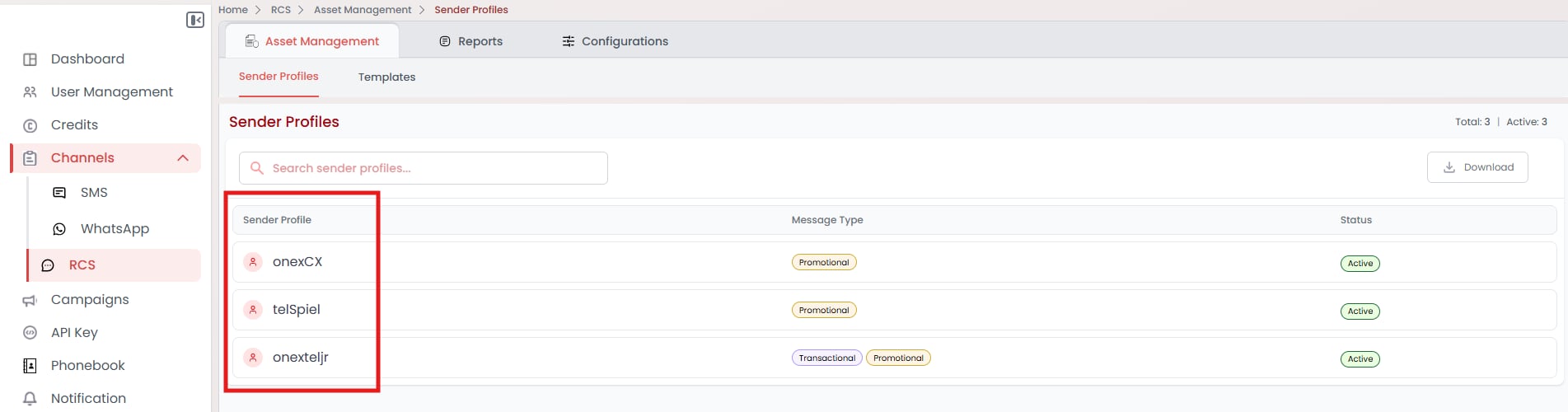Image resolution: width=1568 pixels, height=412 pixels.
Task: Select the telSpiel sender profile name
Action: [x=297, y=310]
